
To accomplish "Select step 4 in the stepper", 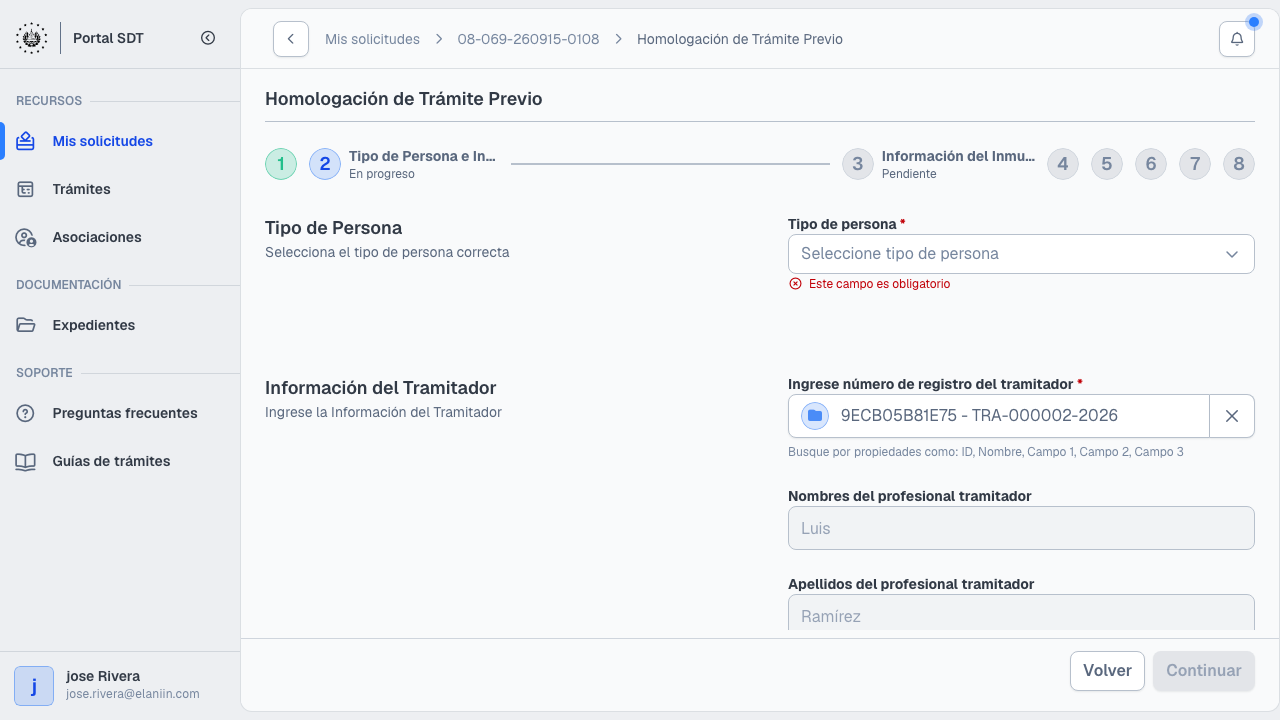I will 1063,164.
